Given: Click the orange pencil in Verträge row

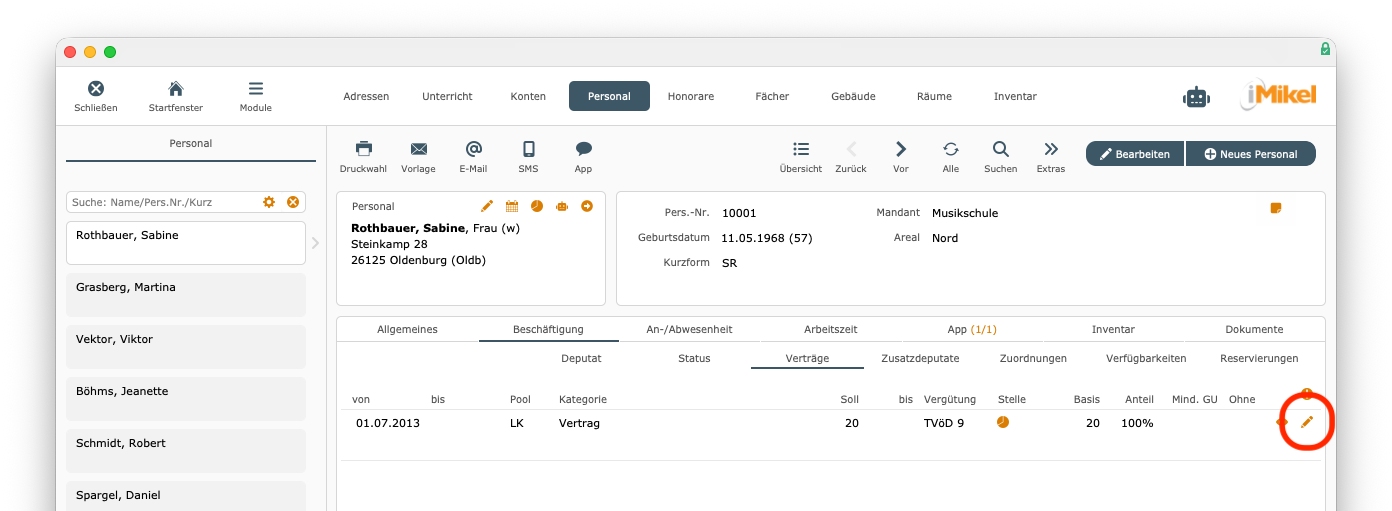Looking at the screenshot, I should pyautogui.click(x=1306, y=423).
